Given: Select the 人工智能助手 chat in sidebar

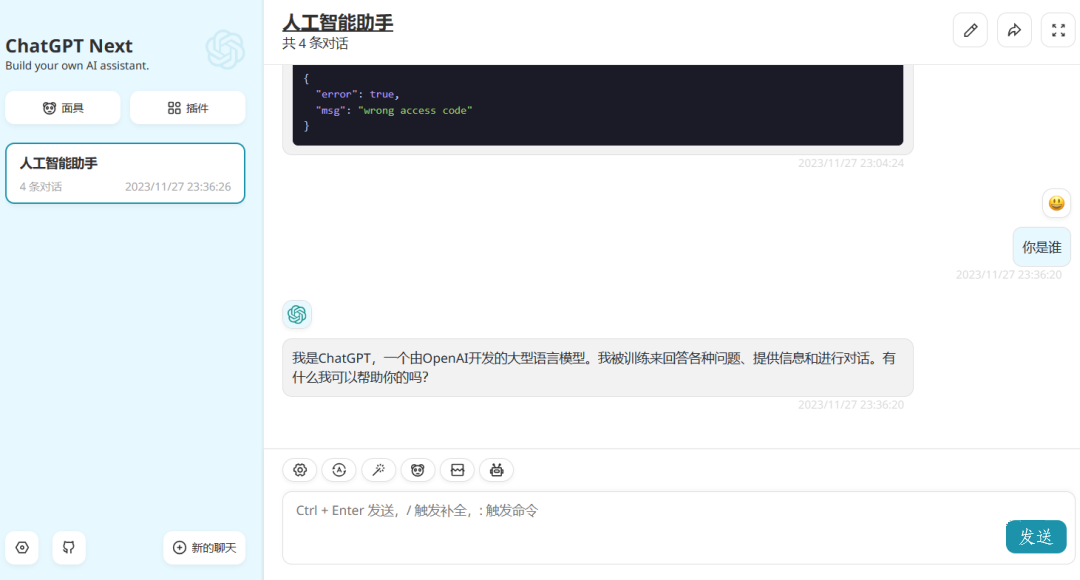Looking at the screenshot, I should click(x=125, y=174).
